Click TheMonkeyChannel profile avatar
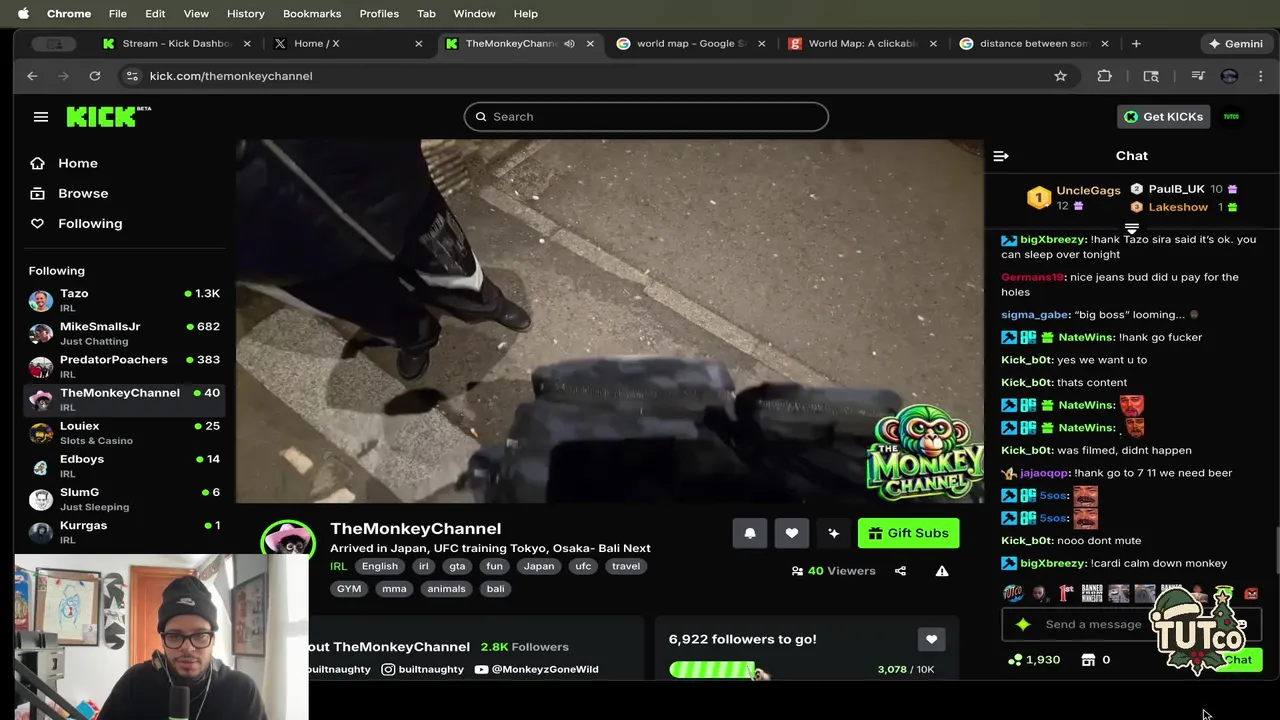The height and width of the screenshot is (720, 1280). [x=288, y=541]
